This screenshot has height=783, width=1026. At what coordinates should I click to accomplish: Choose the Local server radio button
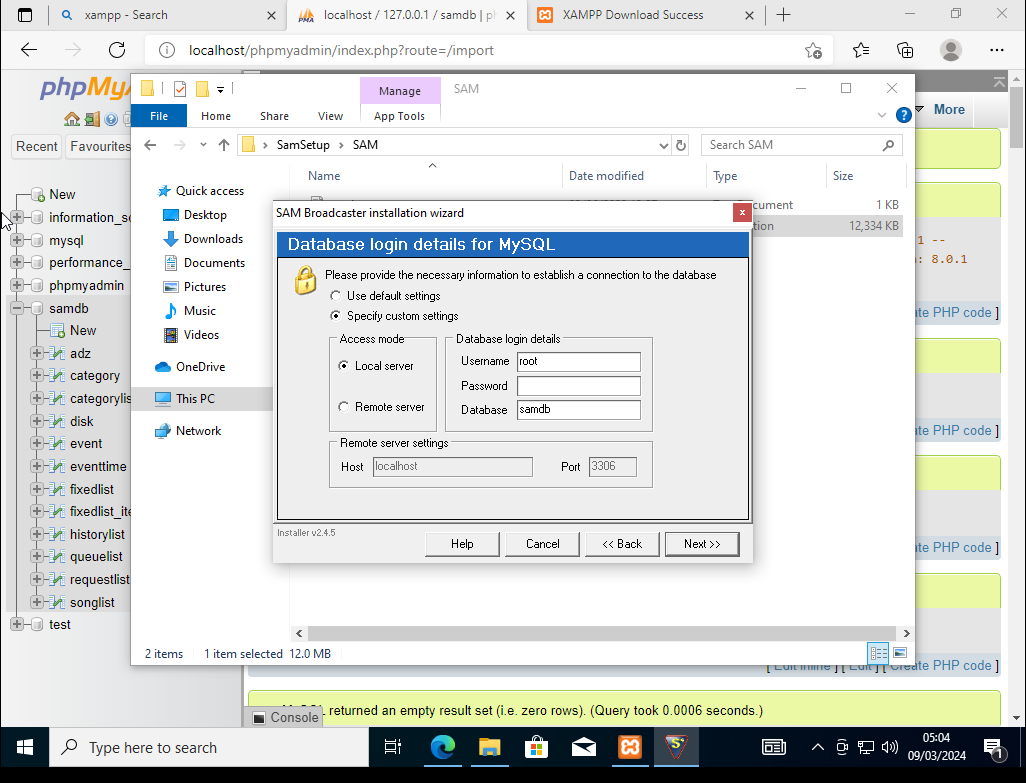[344, 366]
